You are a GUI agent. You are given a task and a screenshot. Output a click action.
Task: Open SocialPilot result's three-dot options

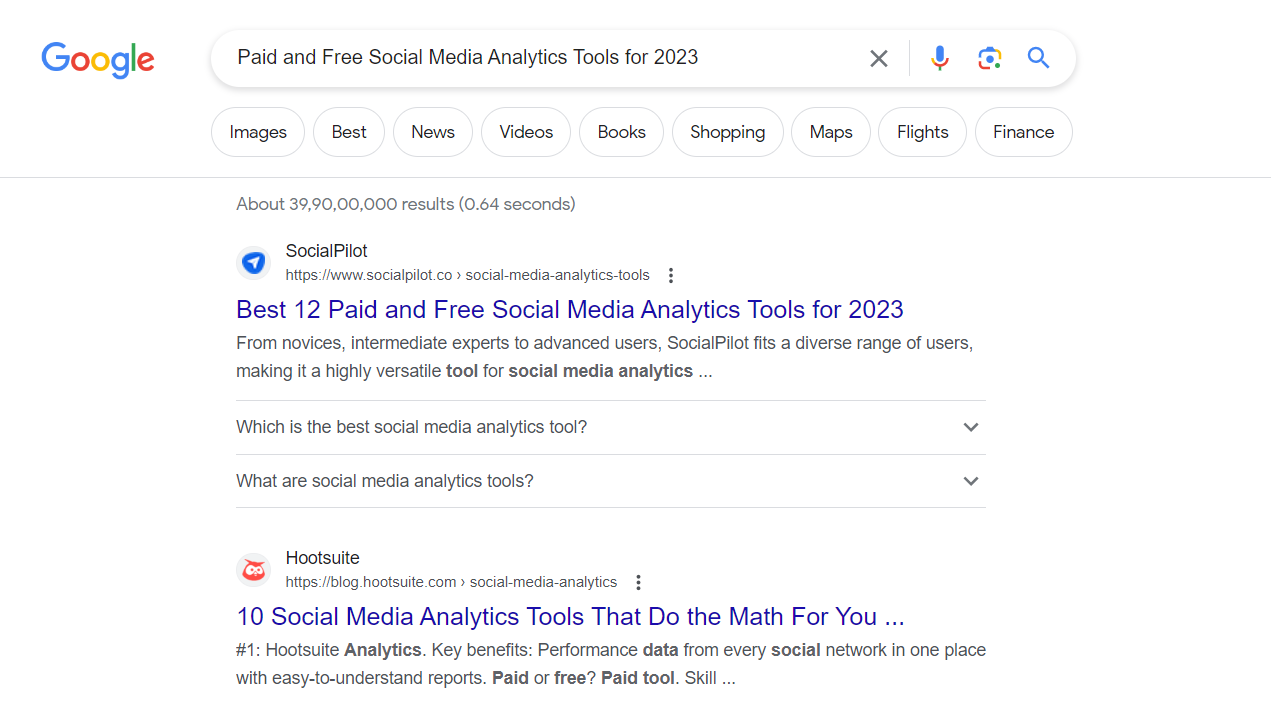coord(671,275)
